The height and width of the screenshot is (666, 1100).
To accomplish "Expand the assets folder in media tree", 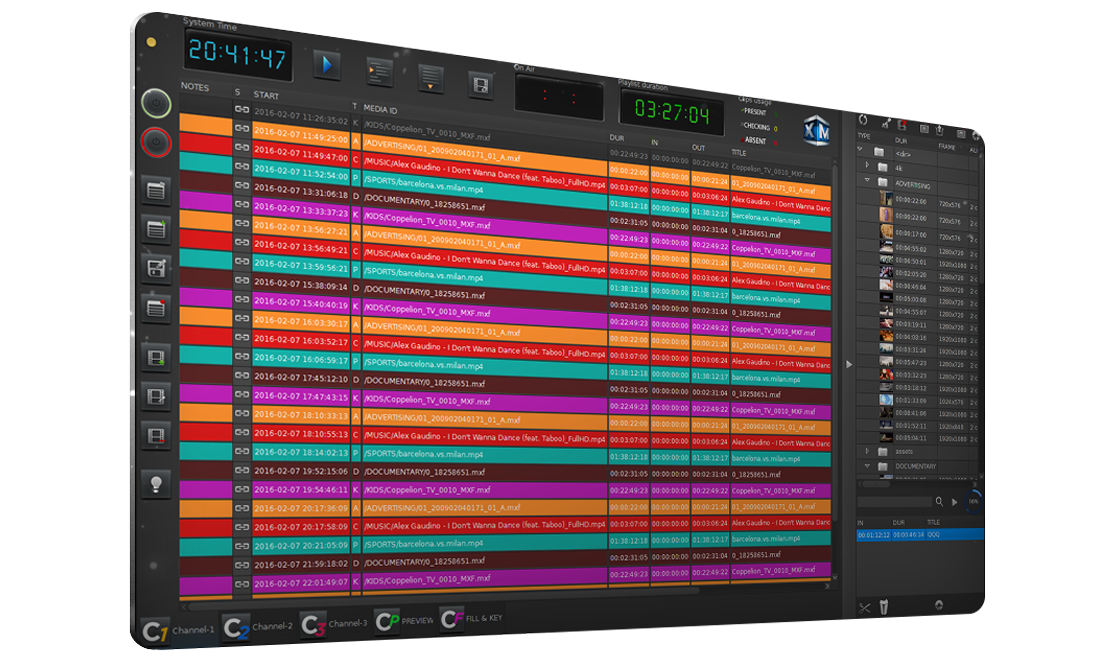I will [866, 450].
